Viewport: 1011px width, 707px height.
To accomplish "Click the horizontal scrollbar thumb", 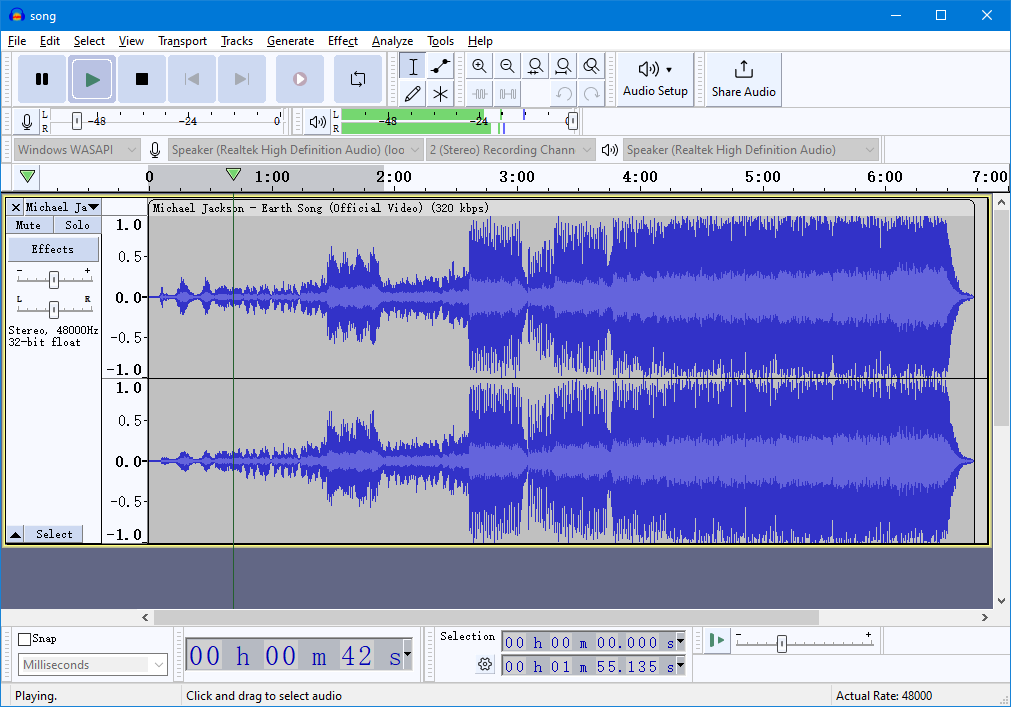I will (486, 617).
